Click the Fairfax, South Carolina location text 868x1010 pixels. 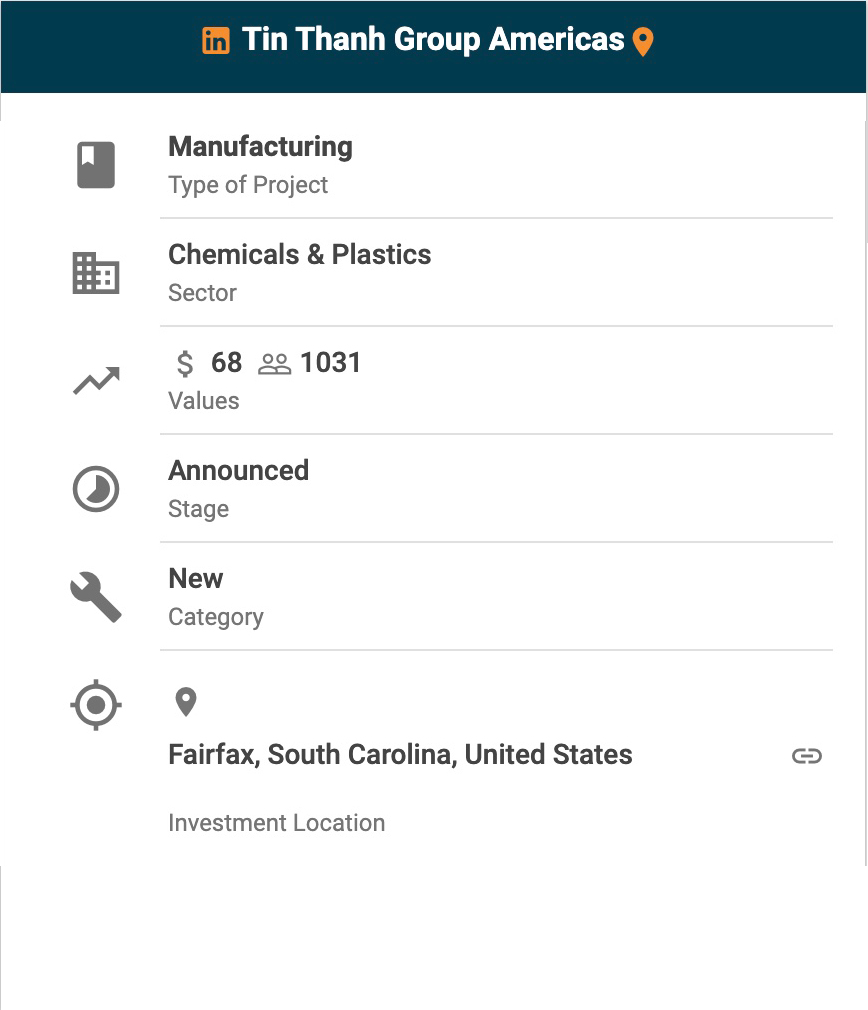[x=400, y=754]
